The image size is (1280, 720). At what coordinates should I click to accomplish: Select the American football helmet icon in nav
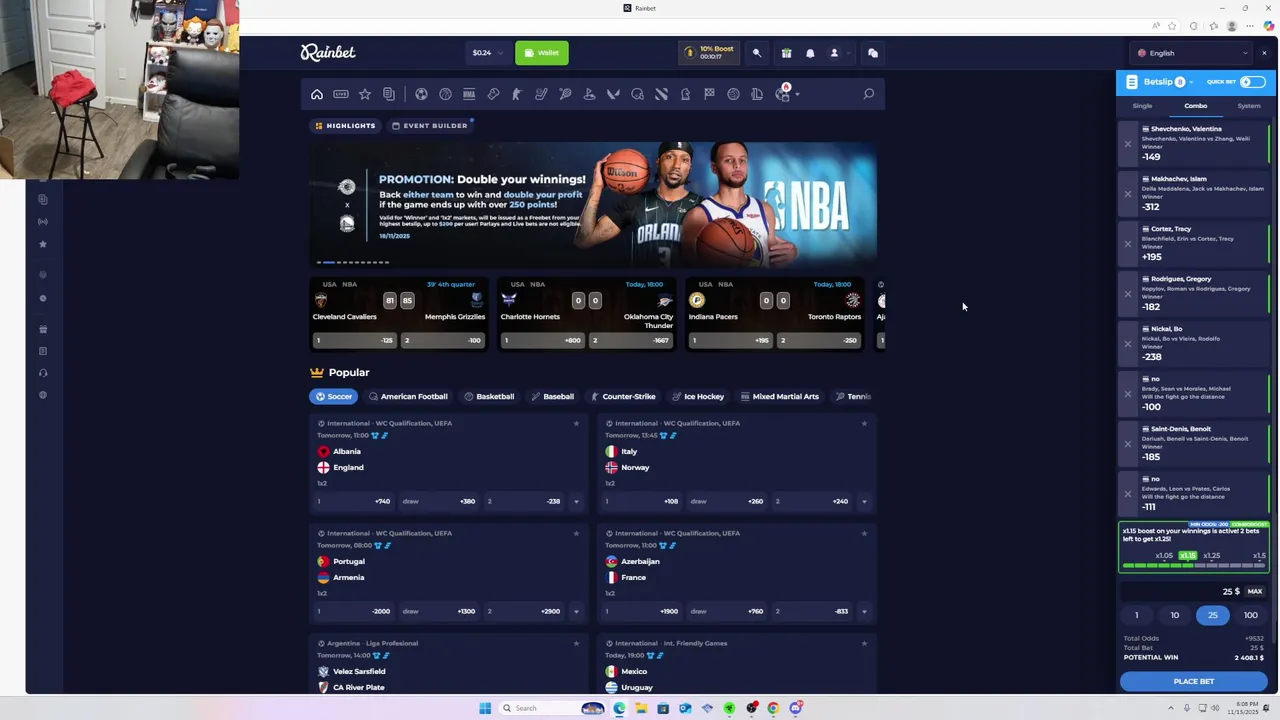tap(637, 94)
